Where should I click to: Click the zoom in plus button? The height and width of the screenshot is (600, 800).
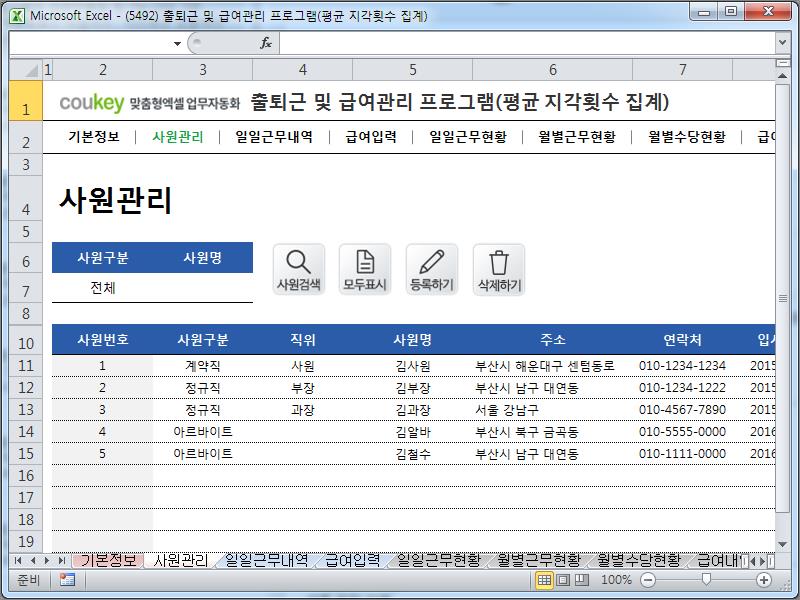763,580
